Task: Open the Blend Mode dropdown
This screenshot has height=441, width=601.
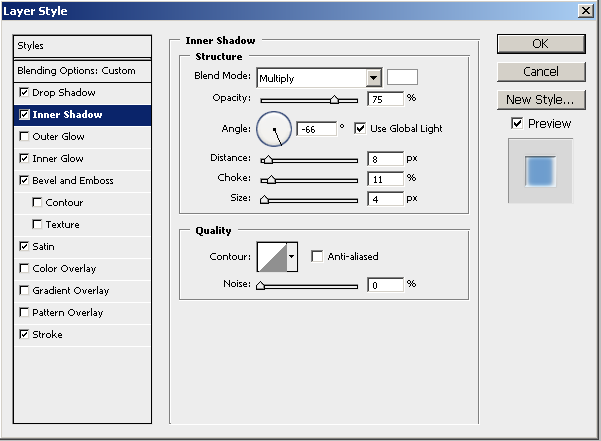Action: point(374,78)
